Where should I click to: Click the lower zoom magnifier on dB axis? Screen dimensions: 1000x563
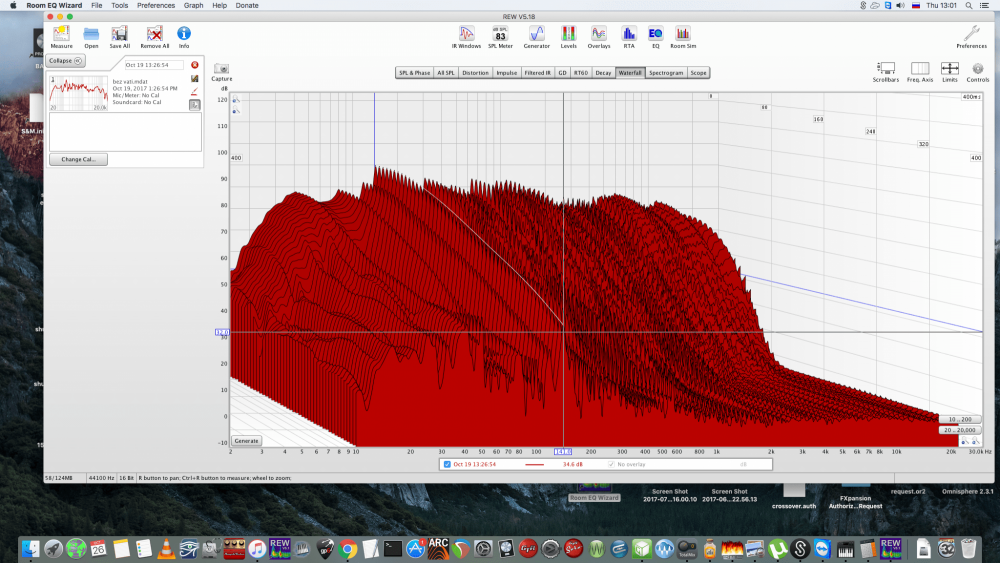coord(236,111)
